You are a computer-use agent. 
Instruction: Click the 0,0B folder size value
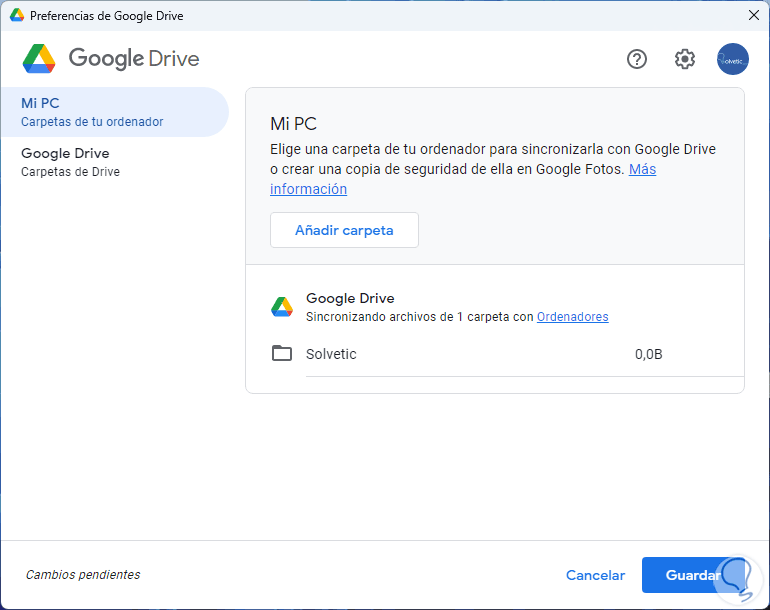649,354
